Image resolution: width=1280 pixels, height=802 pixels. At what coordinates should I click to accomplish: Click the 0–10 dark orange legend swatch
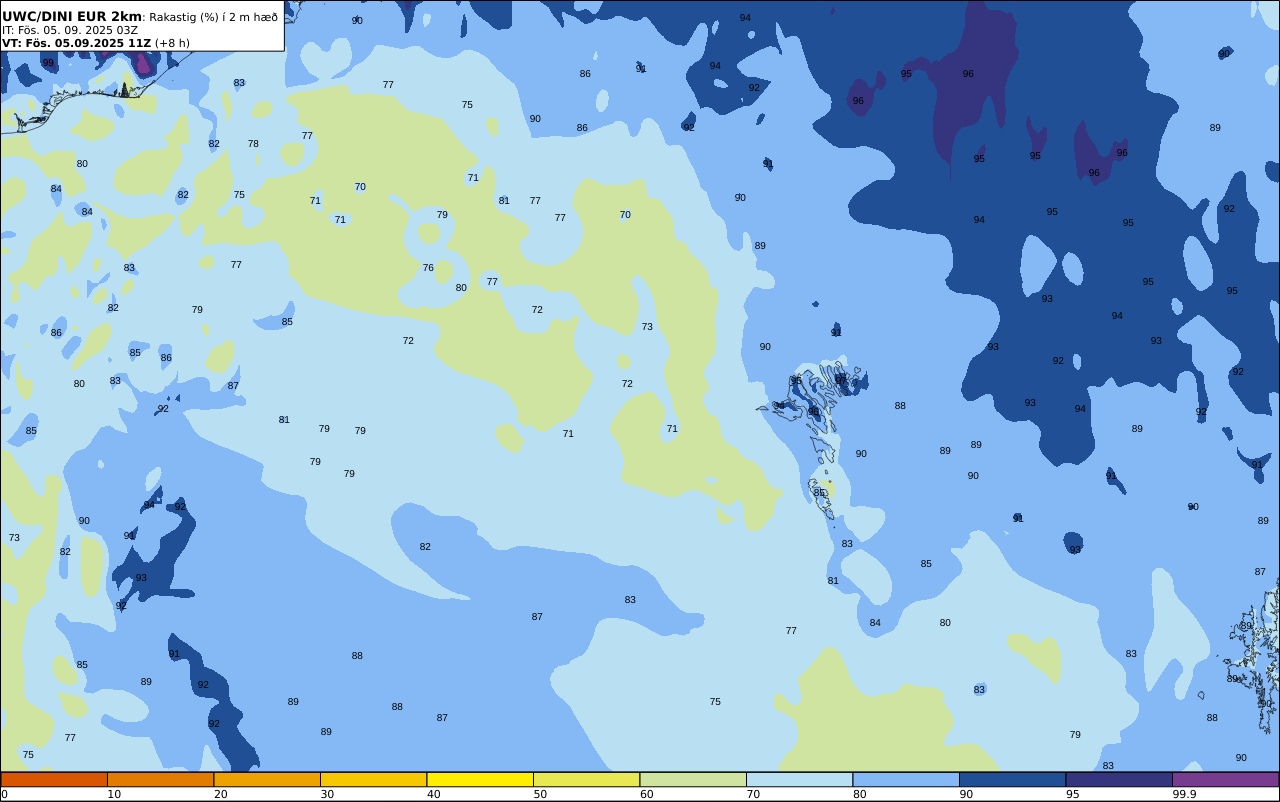point(54,779)
